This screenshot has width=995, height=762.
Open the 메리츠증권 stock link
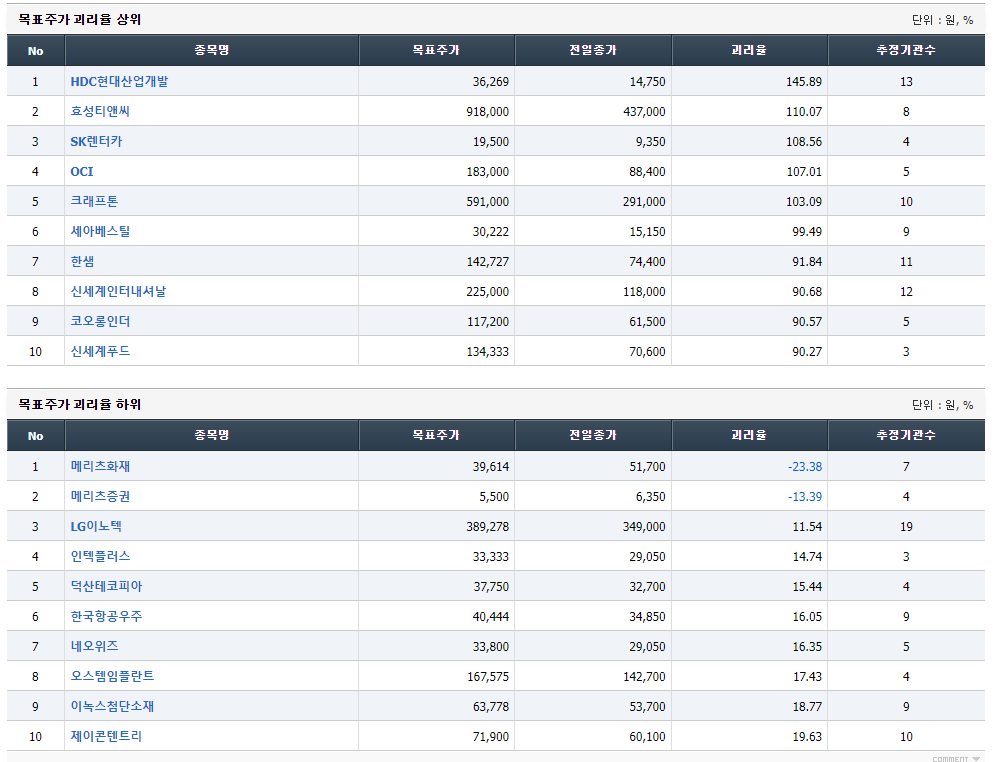click(x=100, y=496)
